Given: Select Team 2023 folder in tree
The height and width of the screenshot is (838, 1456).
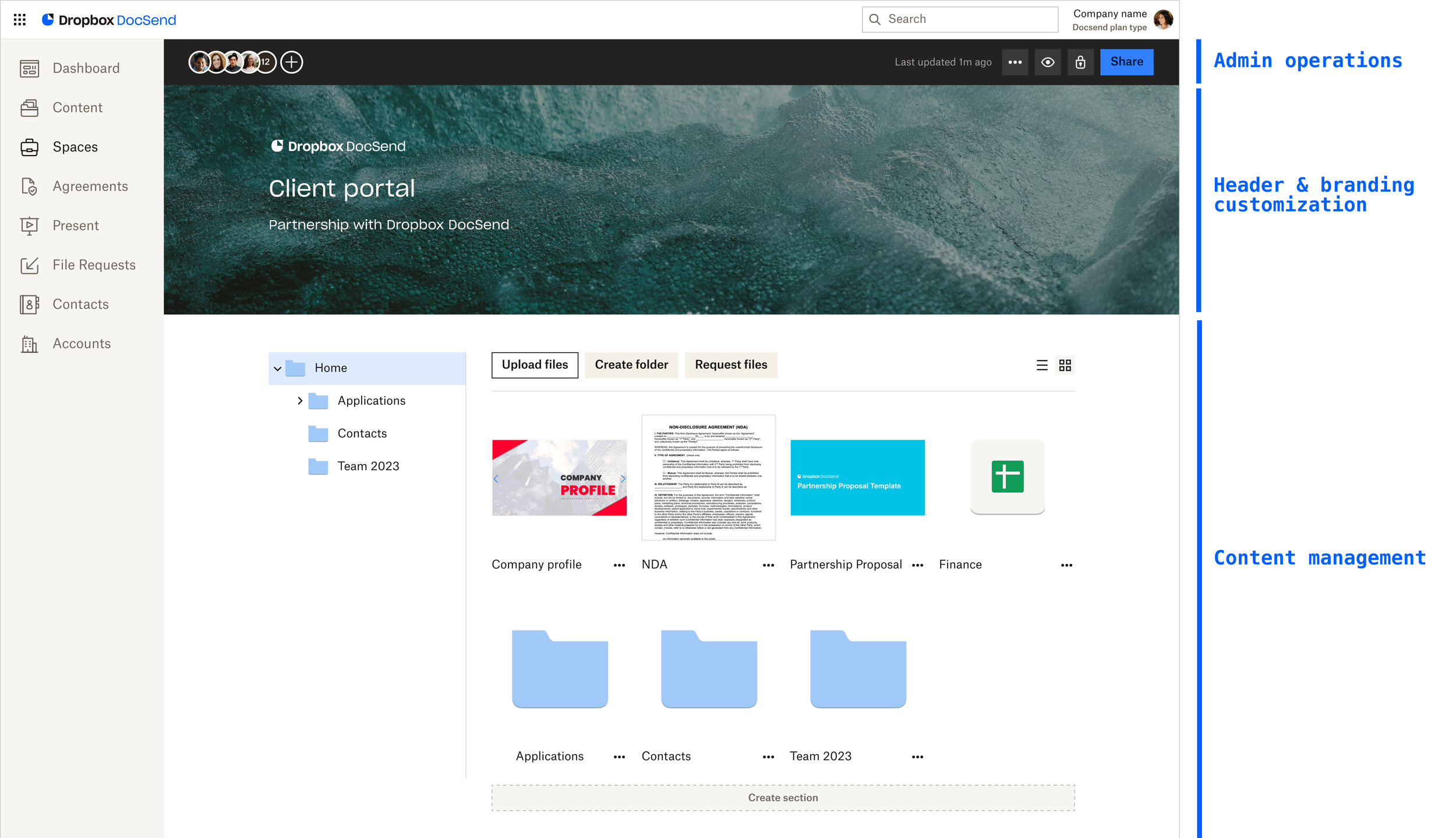Looking at the screenshot, I should [367, 466].
